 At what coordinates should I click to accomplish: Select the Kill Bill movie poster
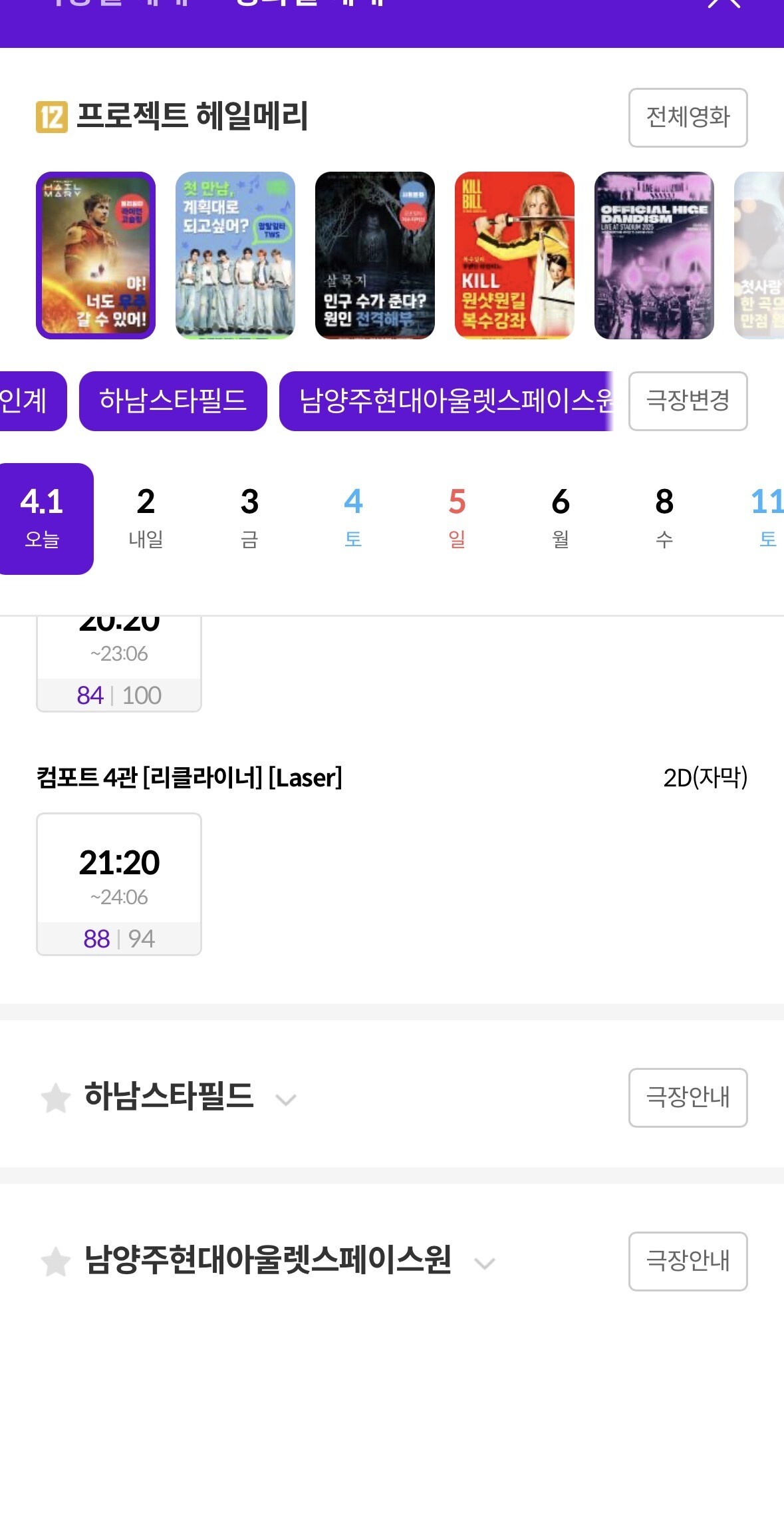tap(515, 255)
